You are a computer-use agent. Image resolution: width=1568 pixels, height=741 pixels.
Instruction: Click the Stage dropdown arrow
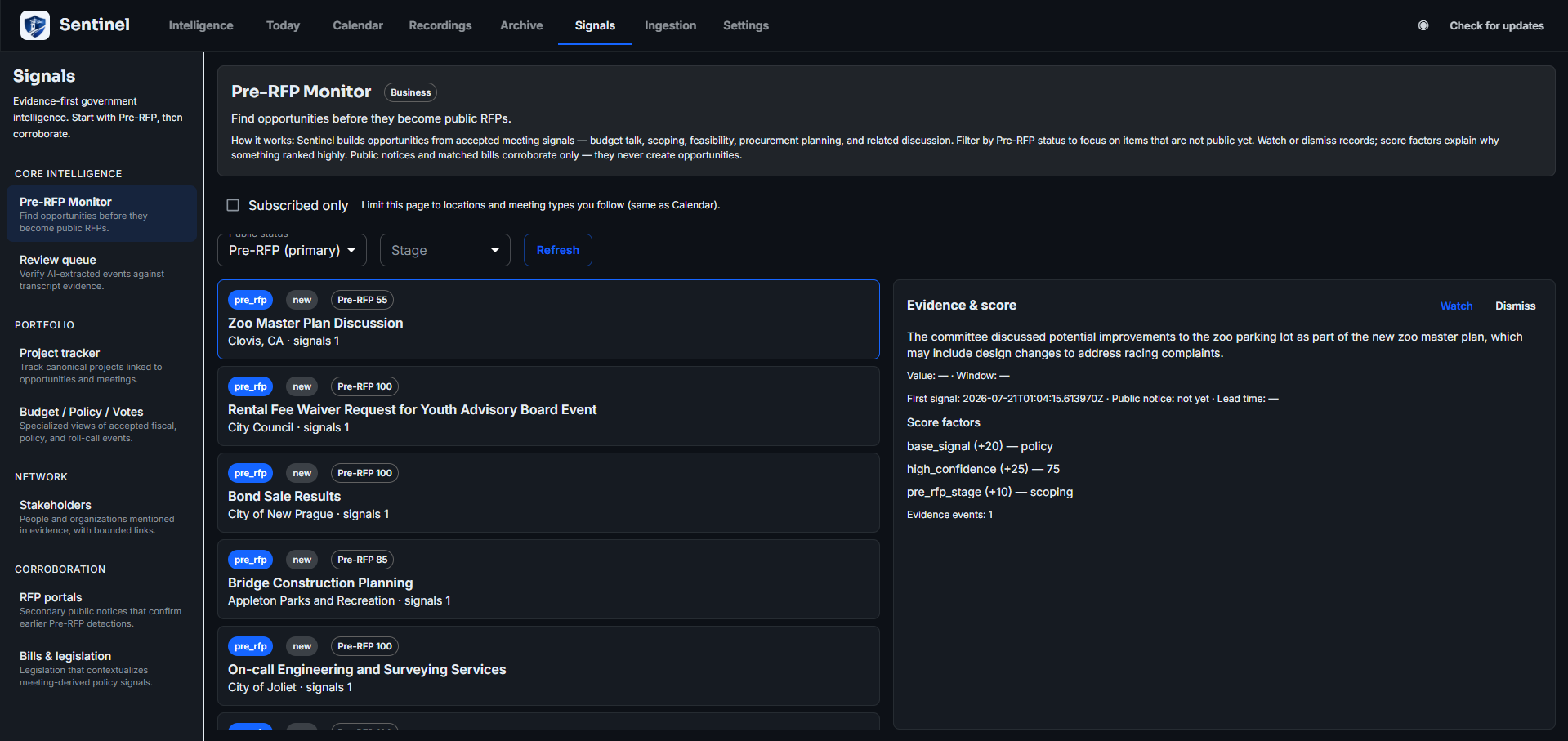pos(495,250)
